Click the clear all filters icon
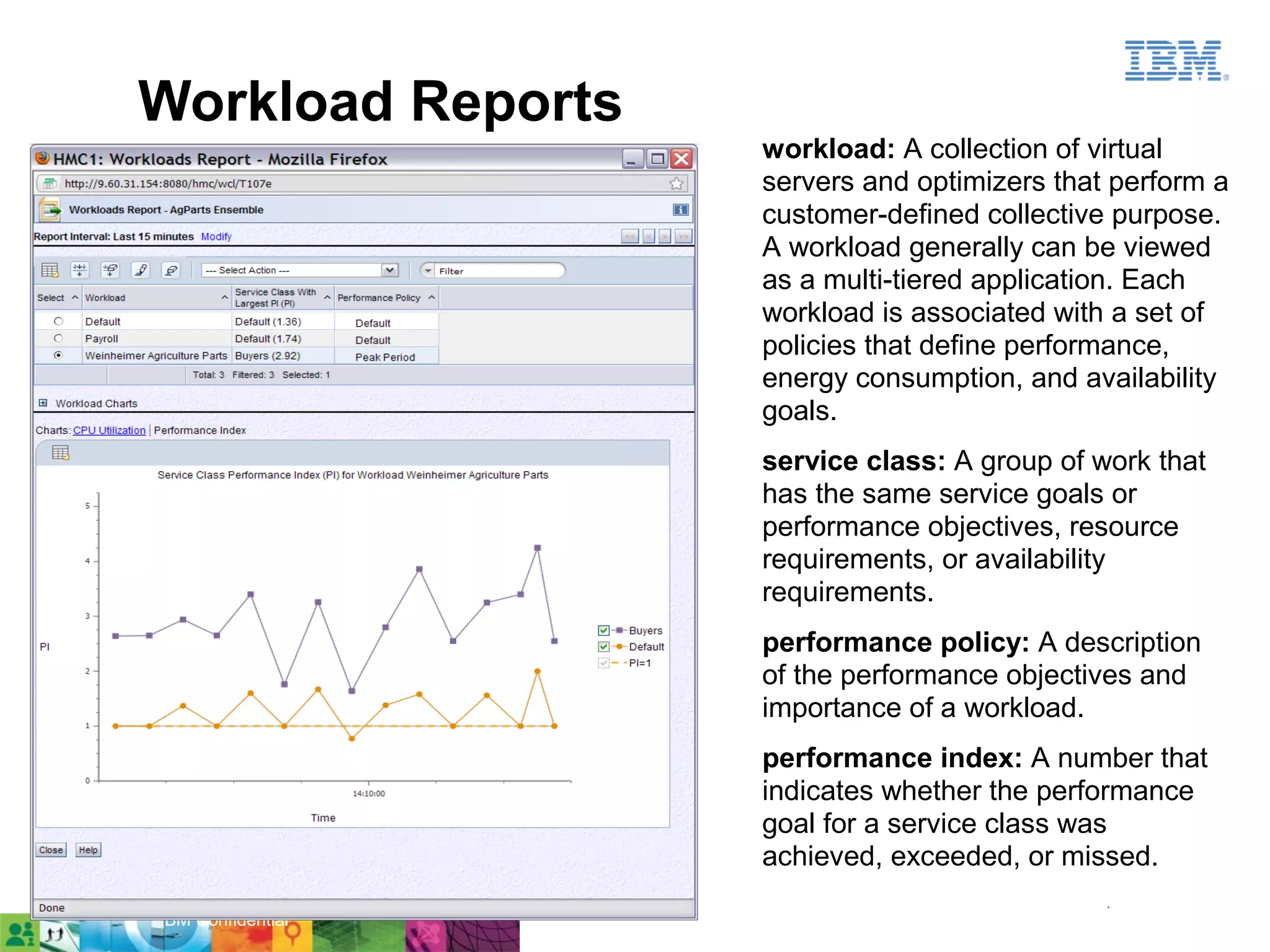 click(110, 270)
